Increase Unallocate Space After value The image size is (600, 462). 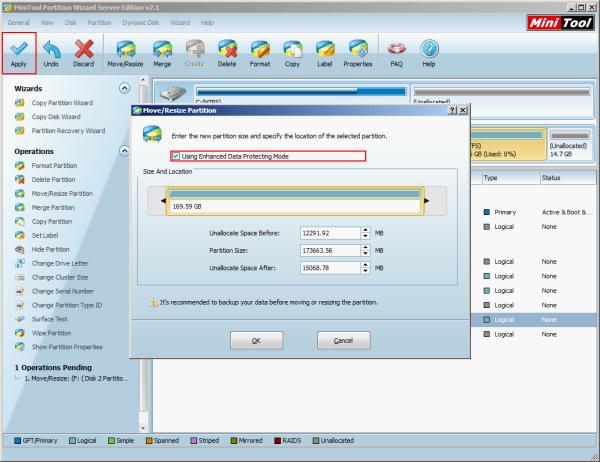pos(365,265)
